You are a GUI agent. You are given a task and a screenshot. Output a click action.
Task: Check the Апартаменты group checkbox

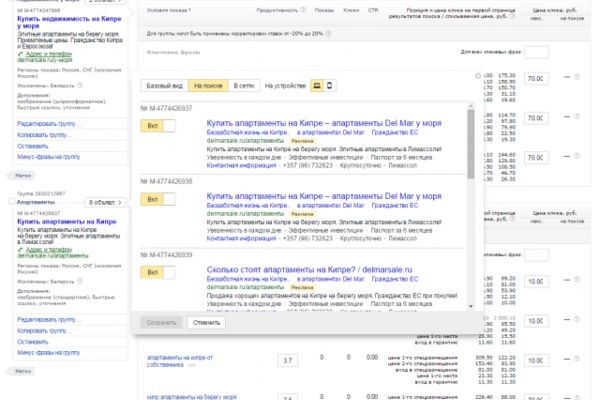pyautogui.click(x=11, y=202)
